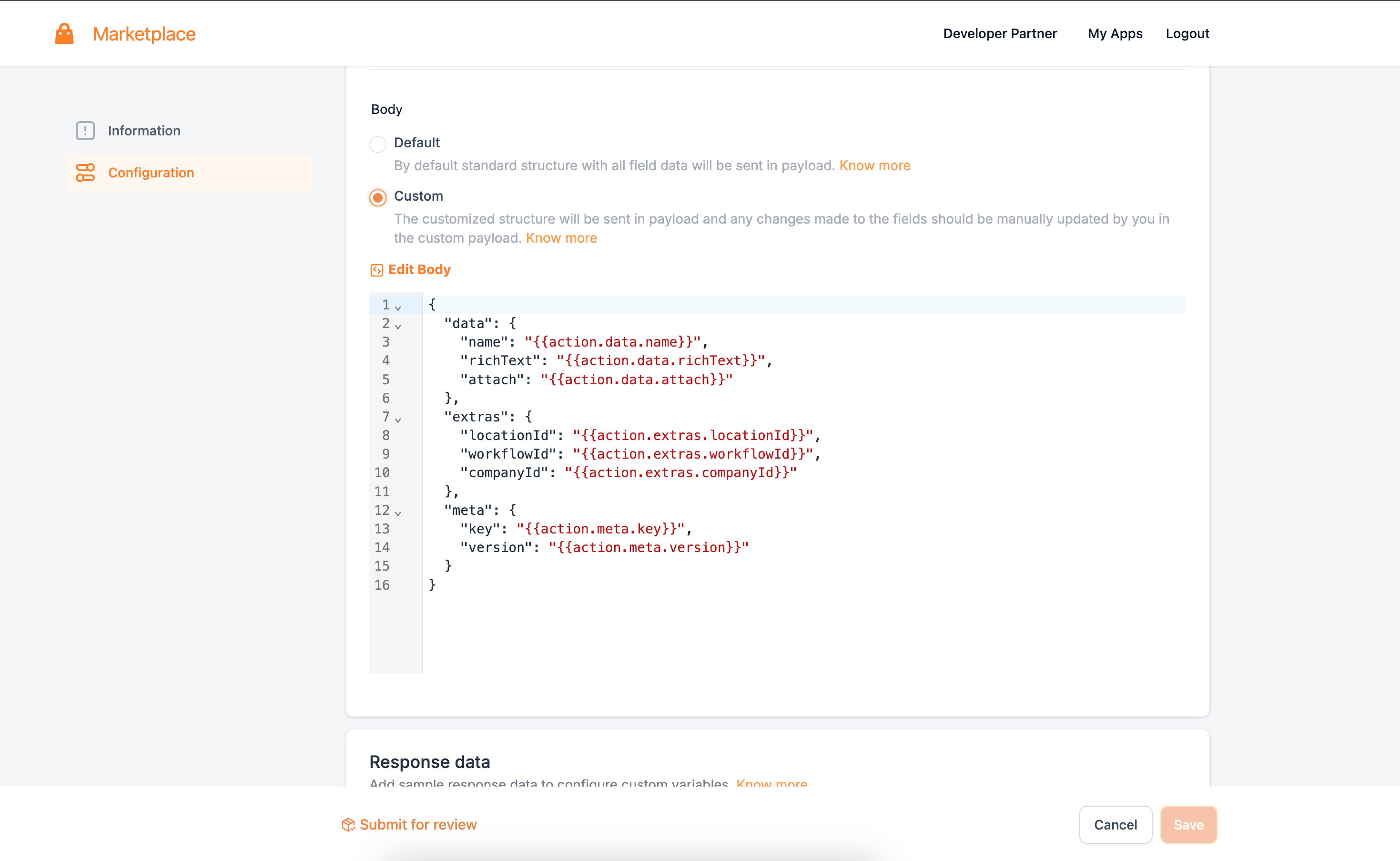The image size is (1400, 861).
Task: Click the "workflowId" key on line 9
Action: coord(508,454)
